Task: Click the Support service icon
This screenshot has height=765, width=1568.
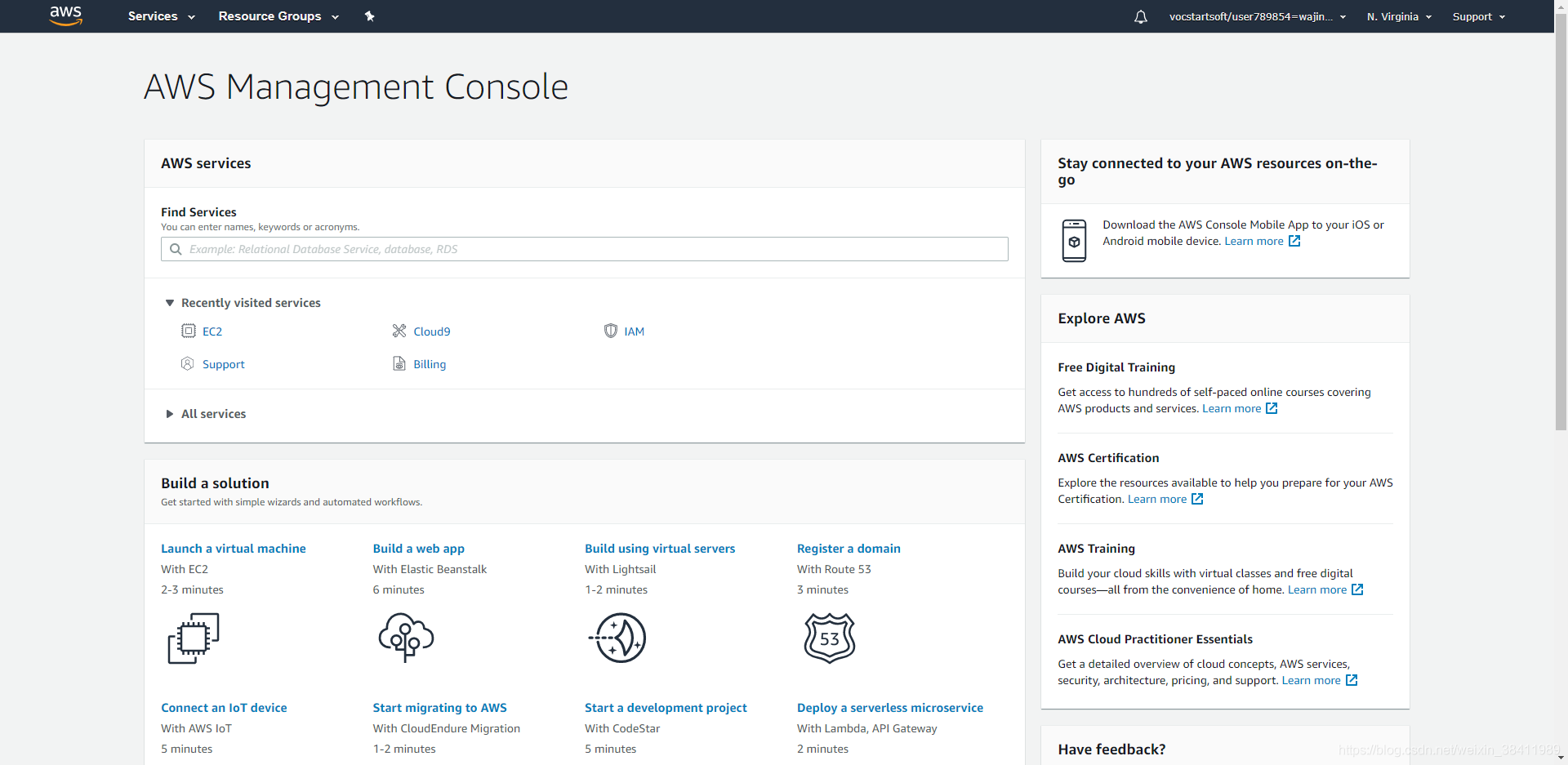Action: [x=188, y=363]
